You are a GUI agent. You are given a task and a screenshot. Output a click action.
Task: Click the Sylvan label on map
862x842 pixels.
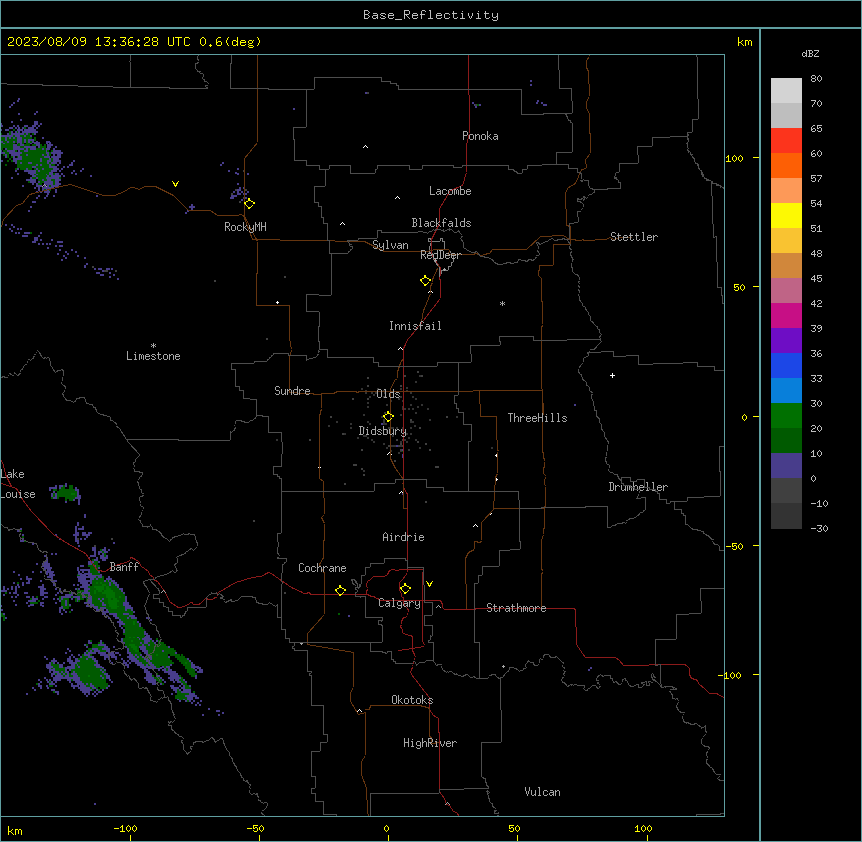(x=390, y=245)
